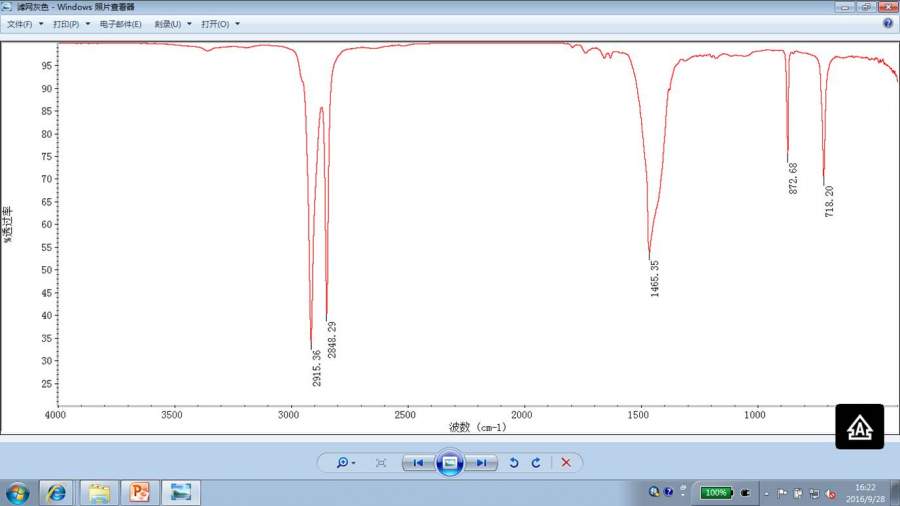
Task: Open the 打印(P) menu
Action: click(66, 24)
